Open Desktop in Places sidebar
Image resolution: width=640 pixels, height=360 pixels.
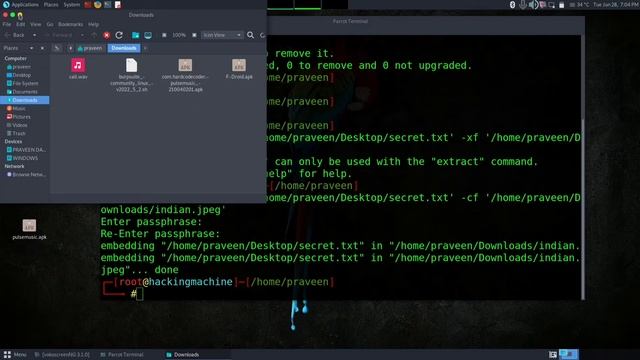tap(24, 75)
